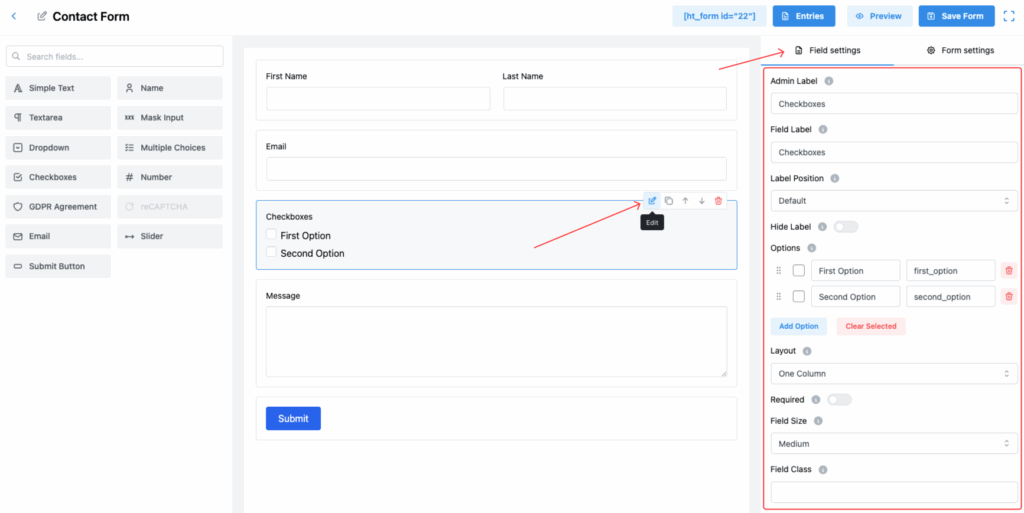Viewport: 1024px width, 513px height.
Task: Add a Checkboxes field from sidebar
Action: tap(58, 177)
